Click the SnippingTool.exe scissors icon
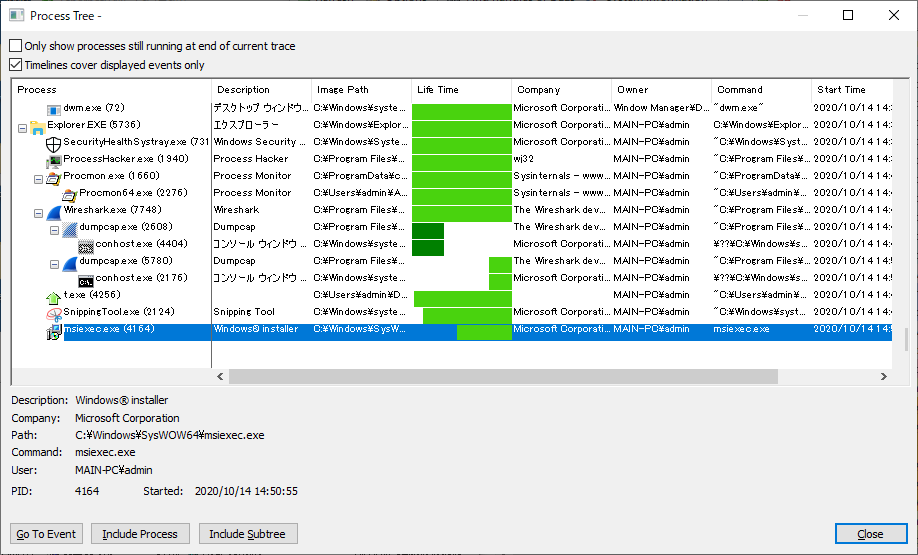 click(x=54, y=314)
